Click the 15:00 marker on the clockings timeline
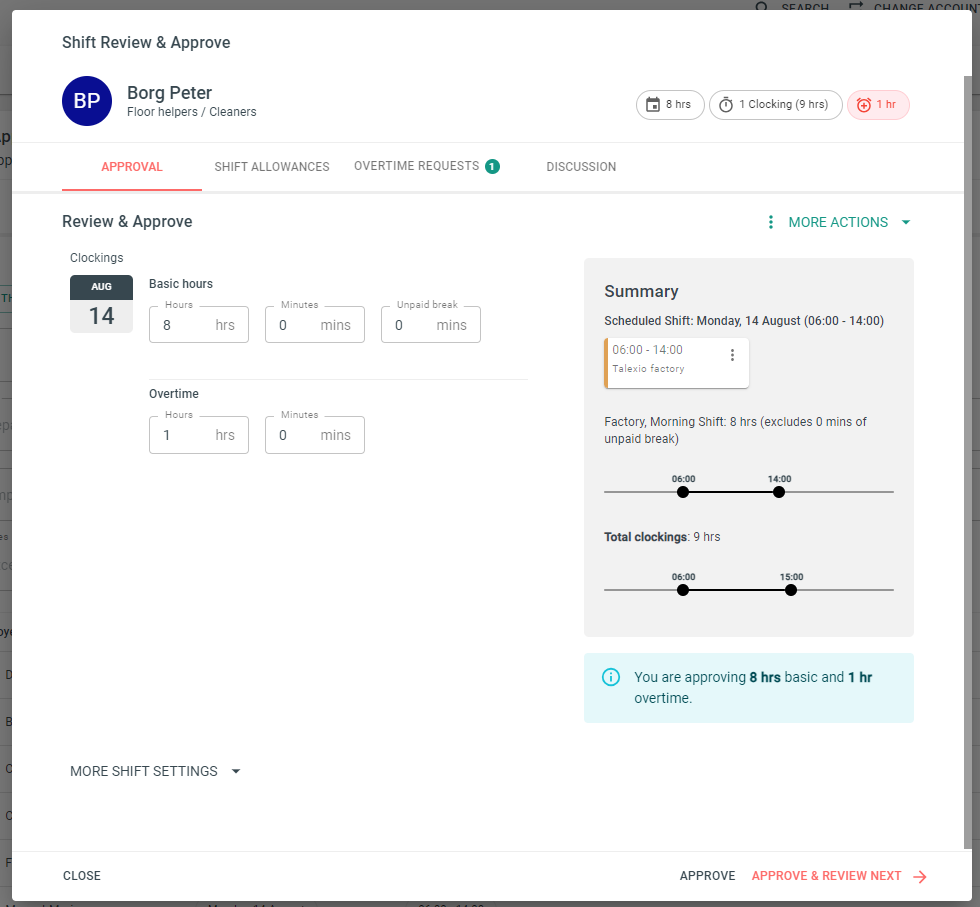 (x=791, y=590)
